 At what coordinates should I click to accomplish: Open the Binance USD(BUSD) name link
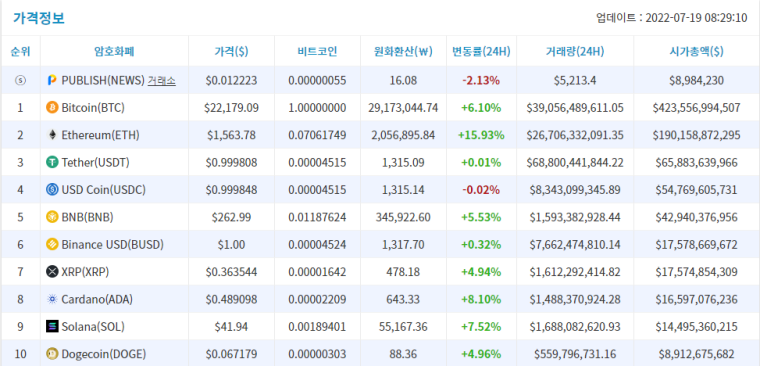click(x=112, y=245)
